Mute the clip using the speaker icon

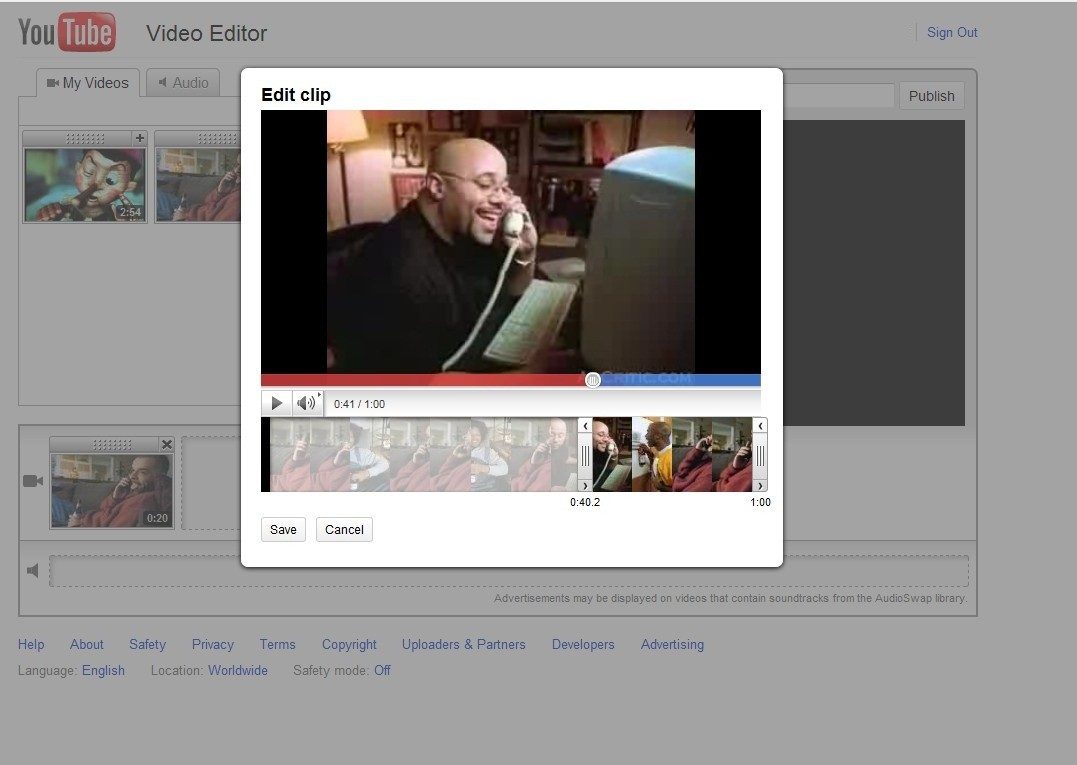click(x=306, y=403)
